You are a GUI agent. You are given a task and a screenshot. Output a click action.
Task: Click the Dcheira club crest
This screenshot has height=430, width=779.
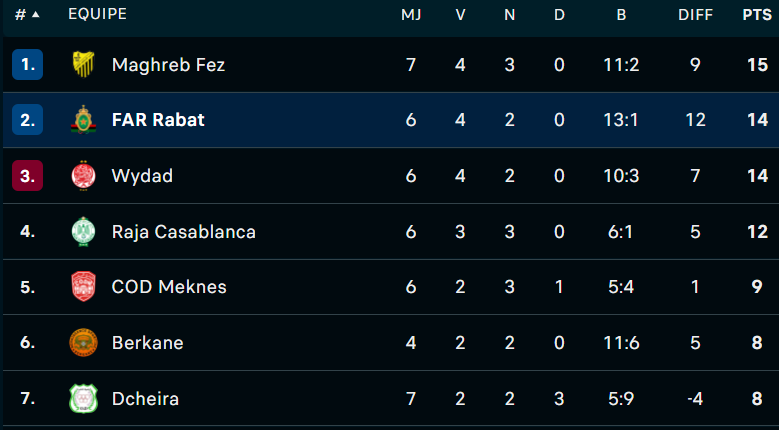coord(83,398)
